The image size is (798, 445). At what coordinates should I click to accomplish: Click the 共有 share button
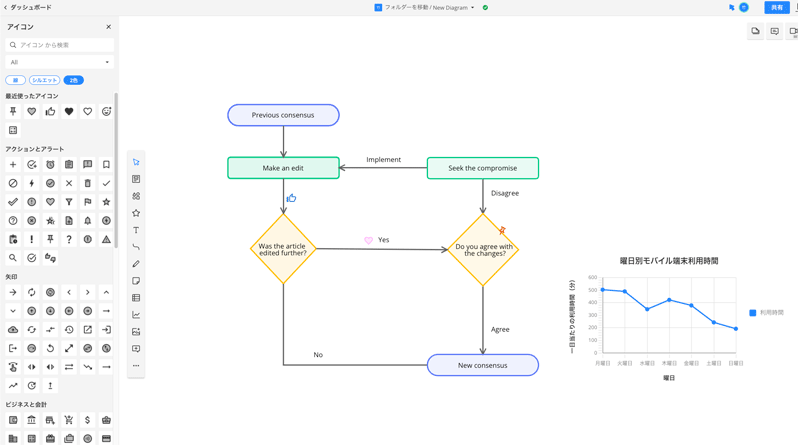point(777,8)
